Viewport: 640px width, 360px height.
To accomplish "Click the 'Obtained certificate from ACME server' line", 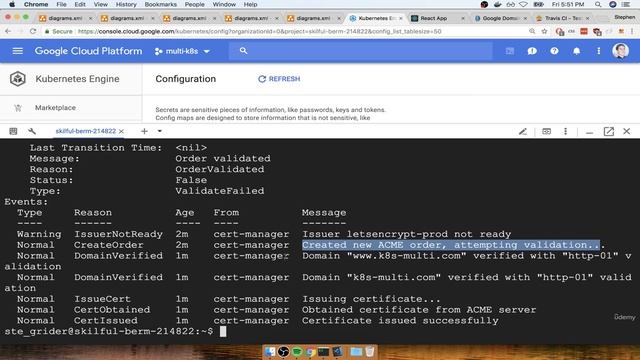I will tap(419, 310).
